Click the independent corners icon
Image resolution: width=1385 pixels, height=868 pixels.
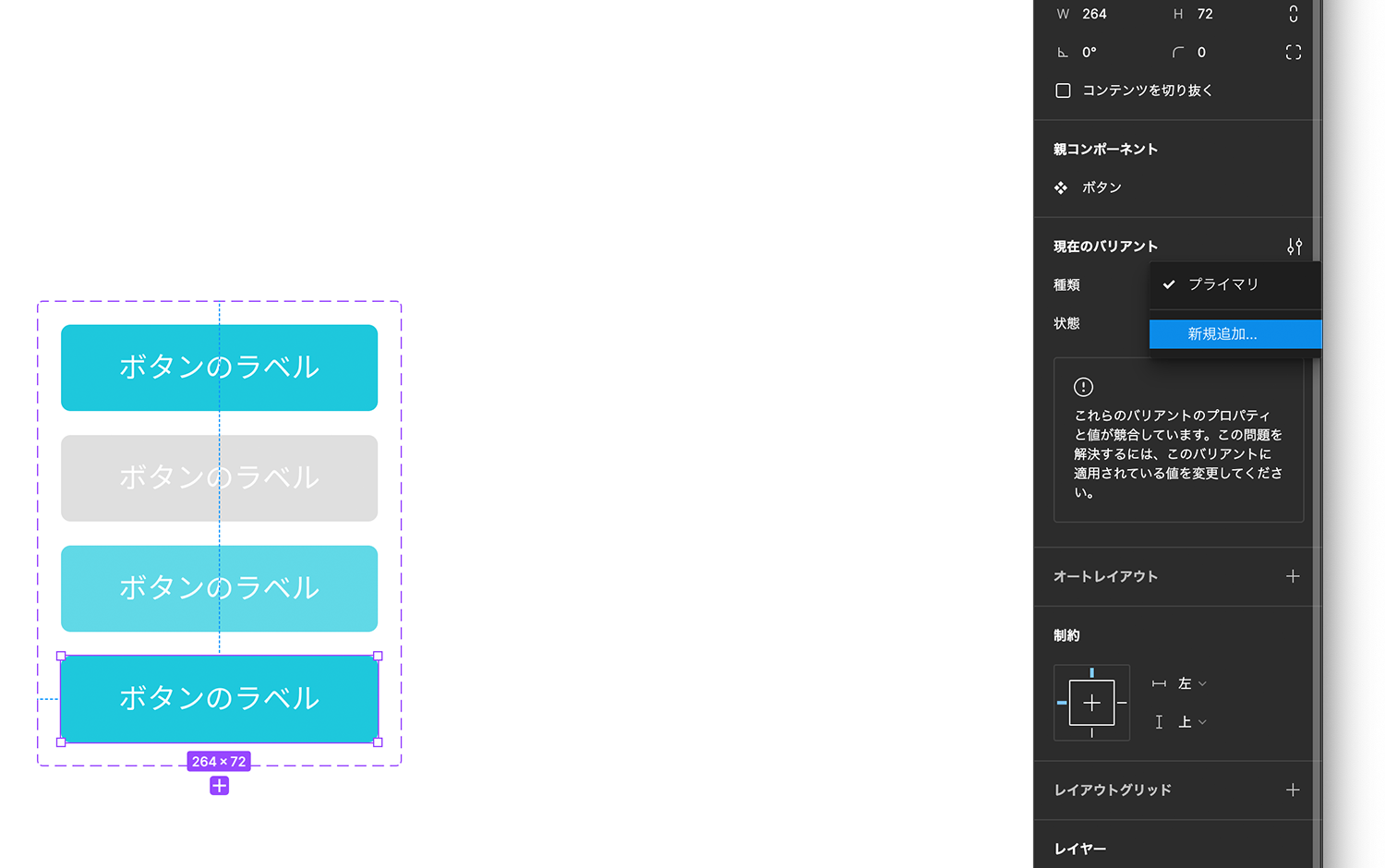(x=1293, y=53)
